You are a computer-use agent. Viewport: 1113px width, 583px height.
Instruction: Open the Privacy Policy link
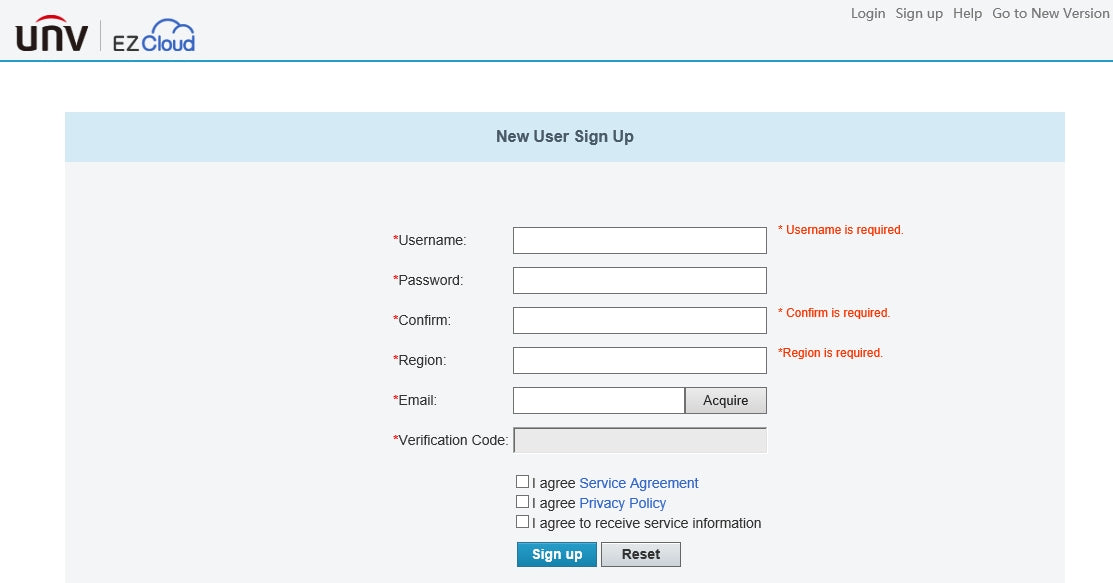point(622,503)
